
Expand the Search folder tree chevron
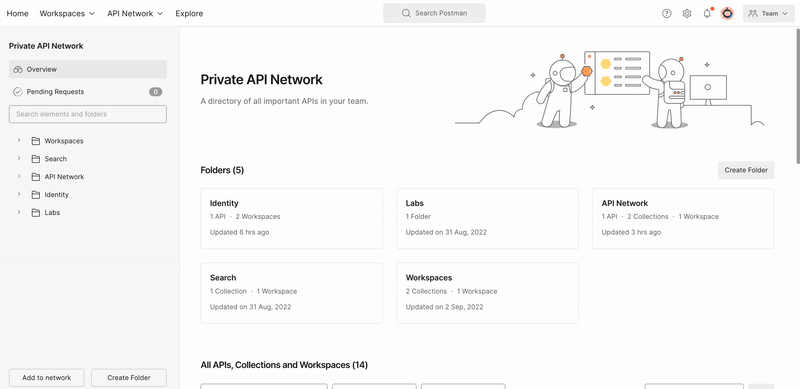pyautogui.click(x=19, y=158)
